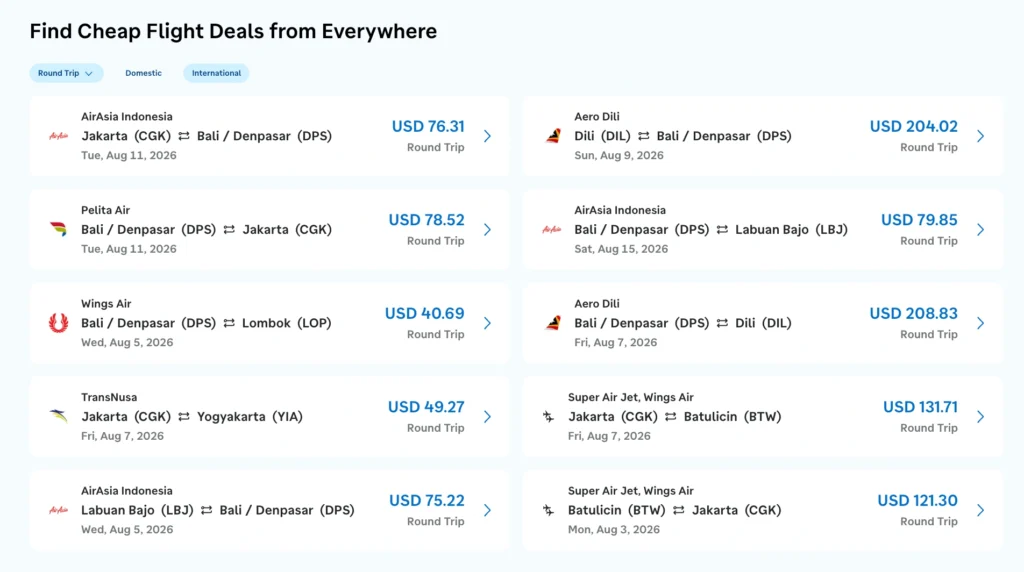Click swap arrows between Dili and Bali
Viewport: 1024px width, 572px height.
click(x=644, y=136)
